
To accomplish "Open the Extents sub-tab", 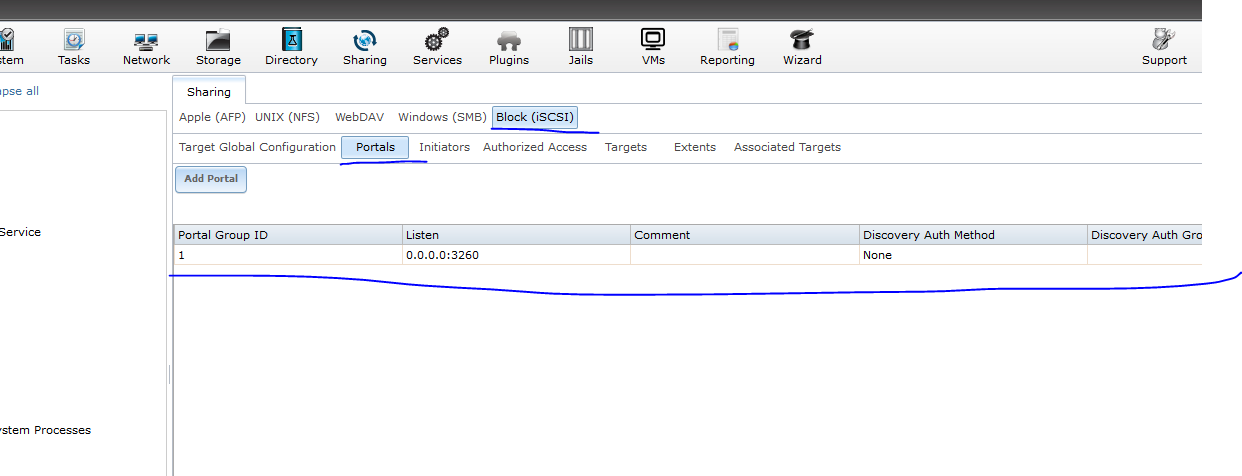I will click(695, 147).
